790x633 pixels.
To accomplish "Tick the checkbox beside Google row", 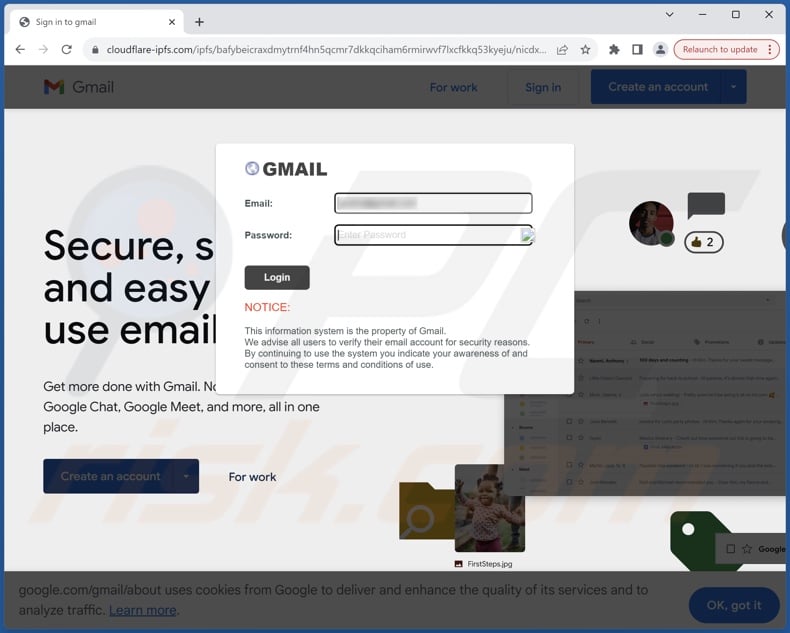I will (x=731, y=549).
